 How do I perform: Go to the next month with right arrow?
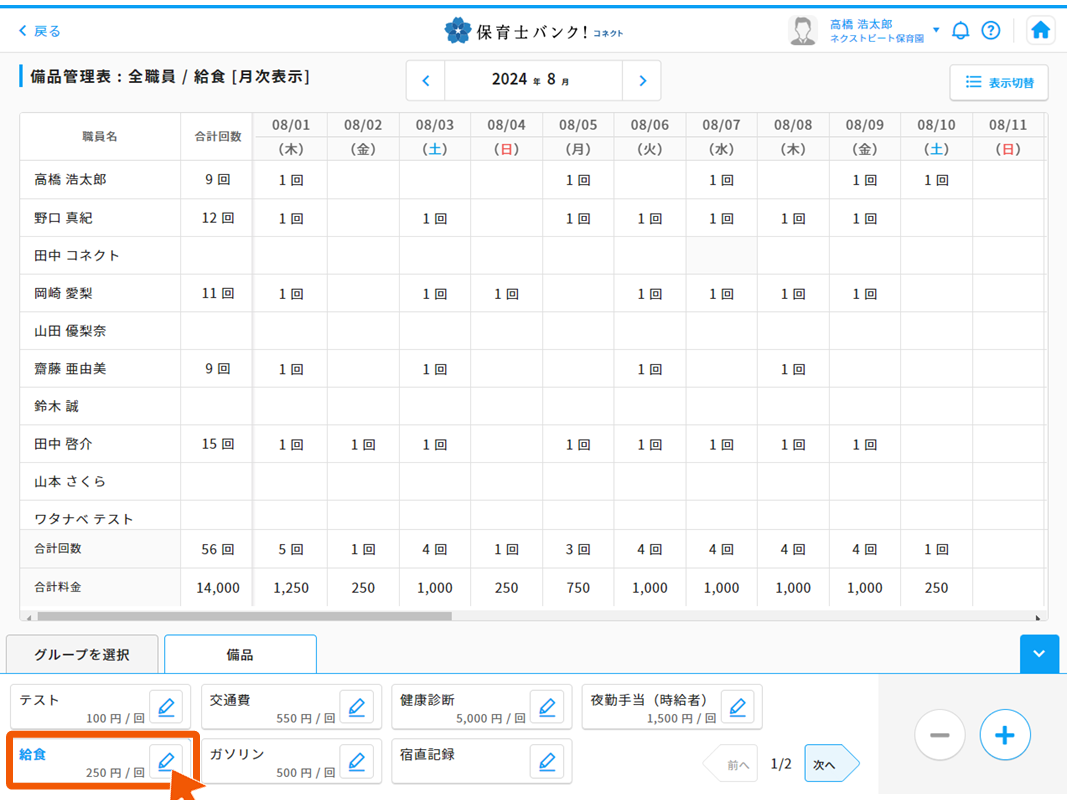point(642,82)
